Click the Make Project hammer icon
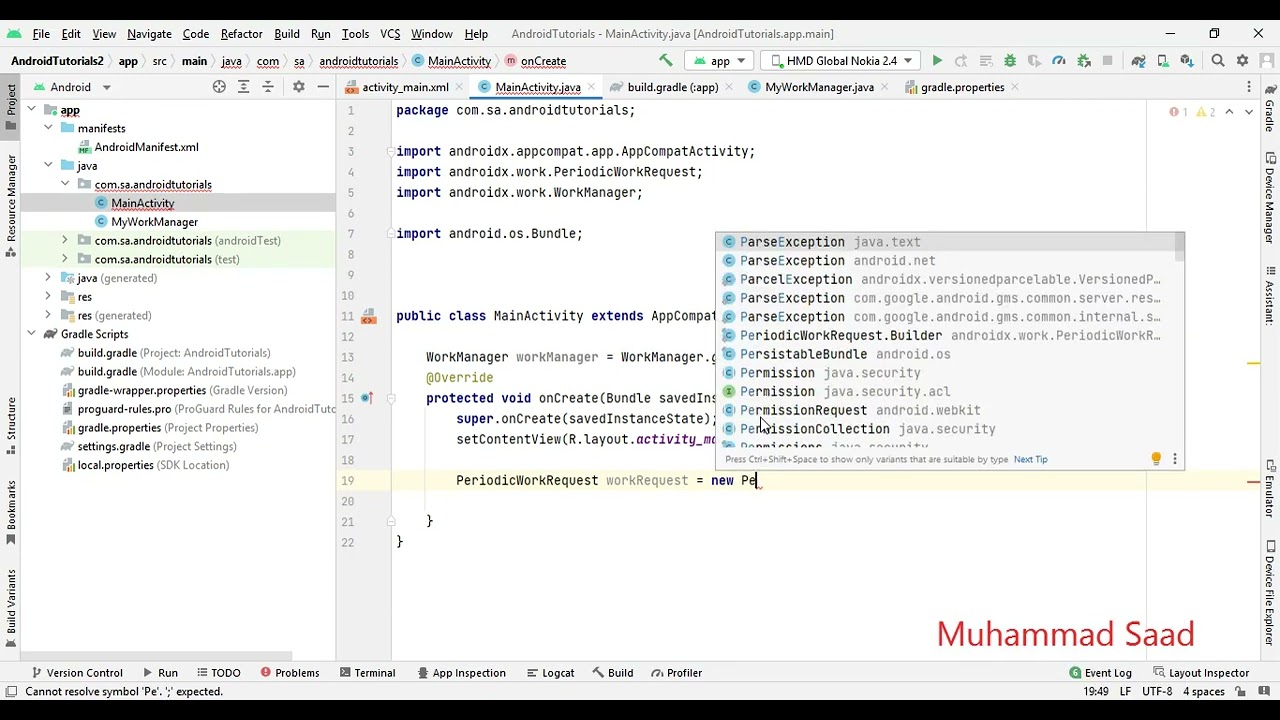Viewport: 1280px width, 720px height. [665, 61]
